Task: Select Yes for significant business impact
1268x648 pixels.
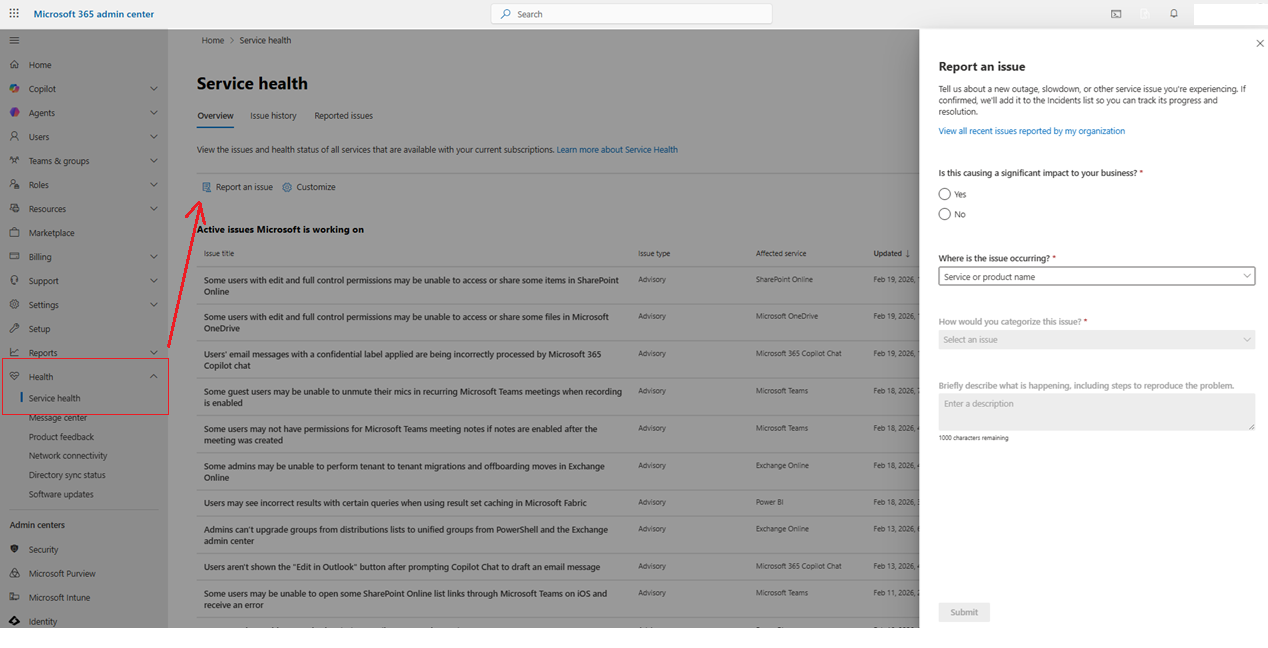Action: click(x=945, y=194)
